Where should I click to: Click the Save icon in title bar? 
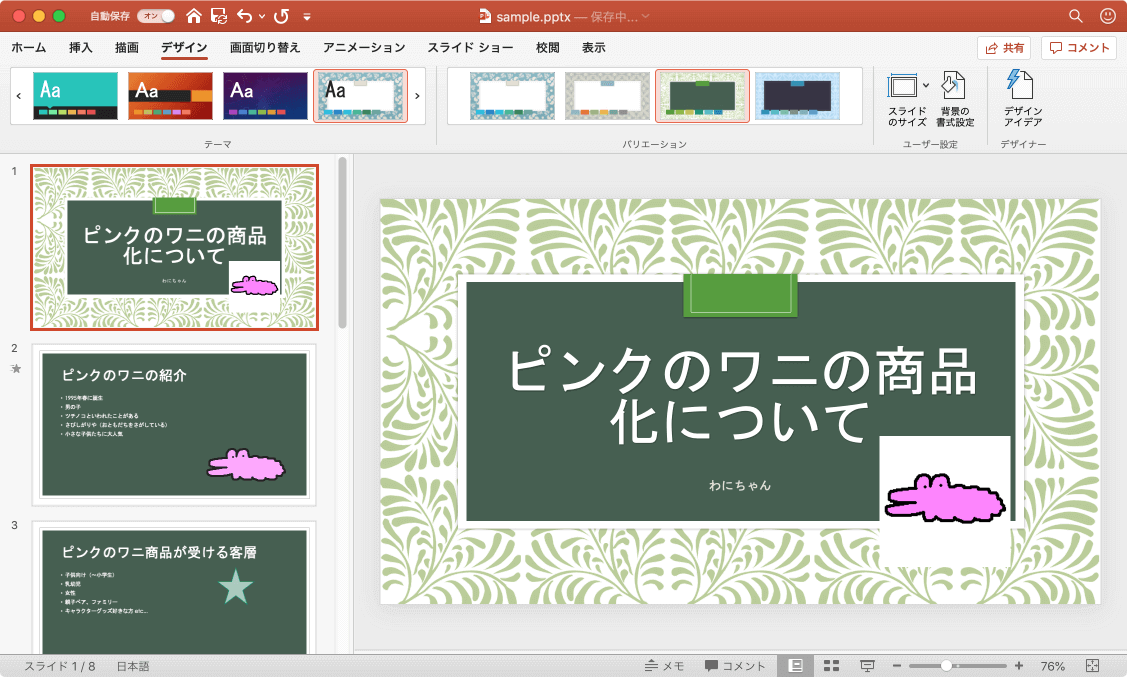[219, 16]
